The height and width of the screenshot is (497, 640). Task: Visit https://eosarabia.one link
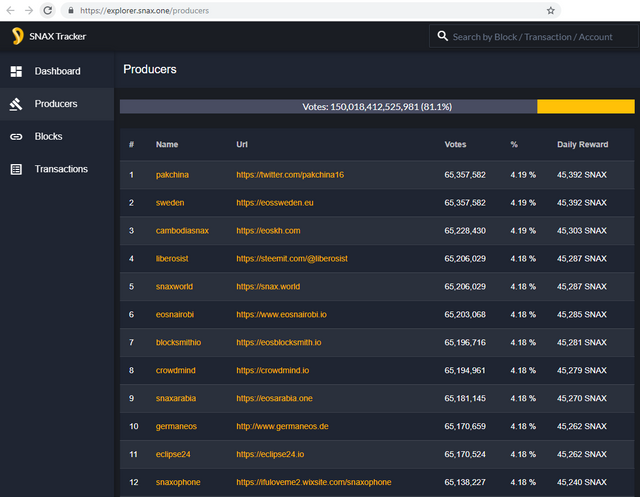[274, 399]
